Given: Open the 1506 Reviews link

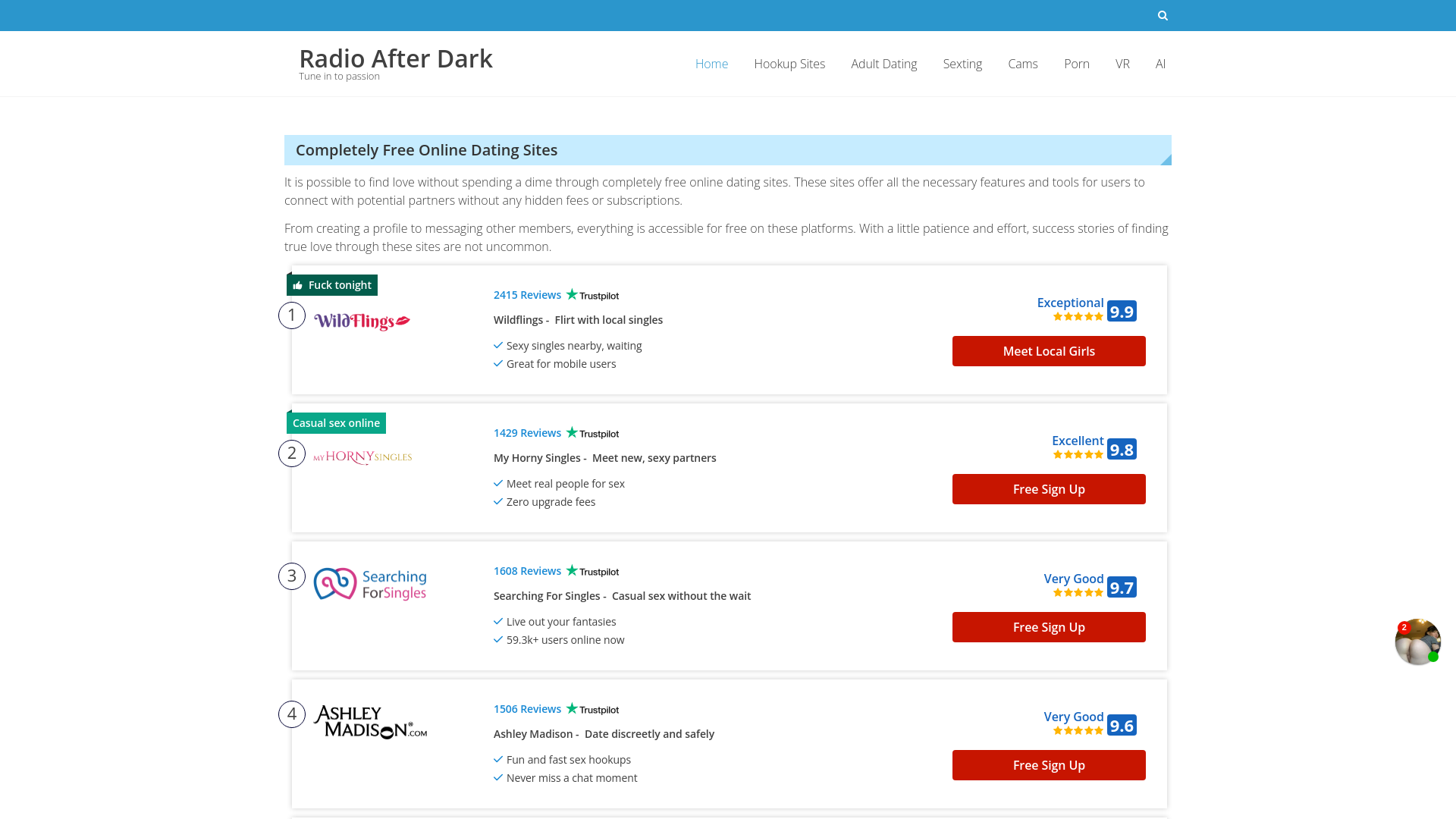Looking at the screenshot, I should pyautogui.click(x=527, y=709).
